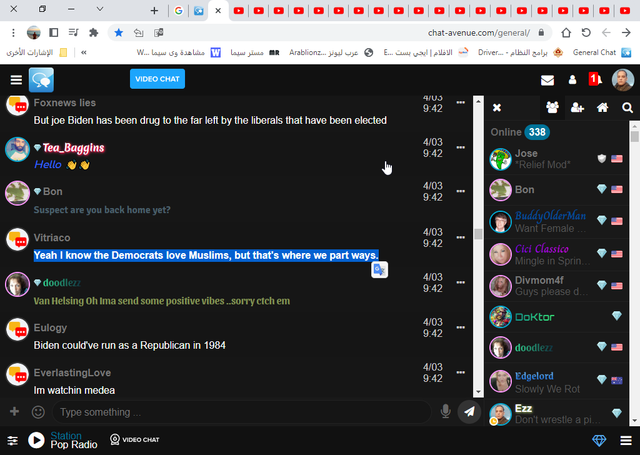The width and height of the screenshot is (640, 455).
Task: Bookmark page with blue star icon
Action: tap(119, 33)
